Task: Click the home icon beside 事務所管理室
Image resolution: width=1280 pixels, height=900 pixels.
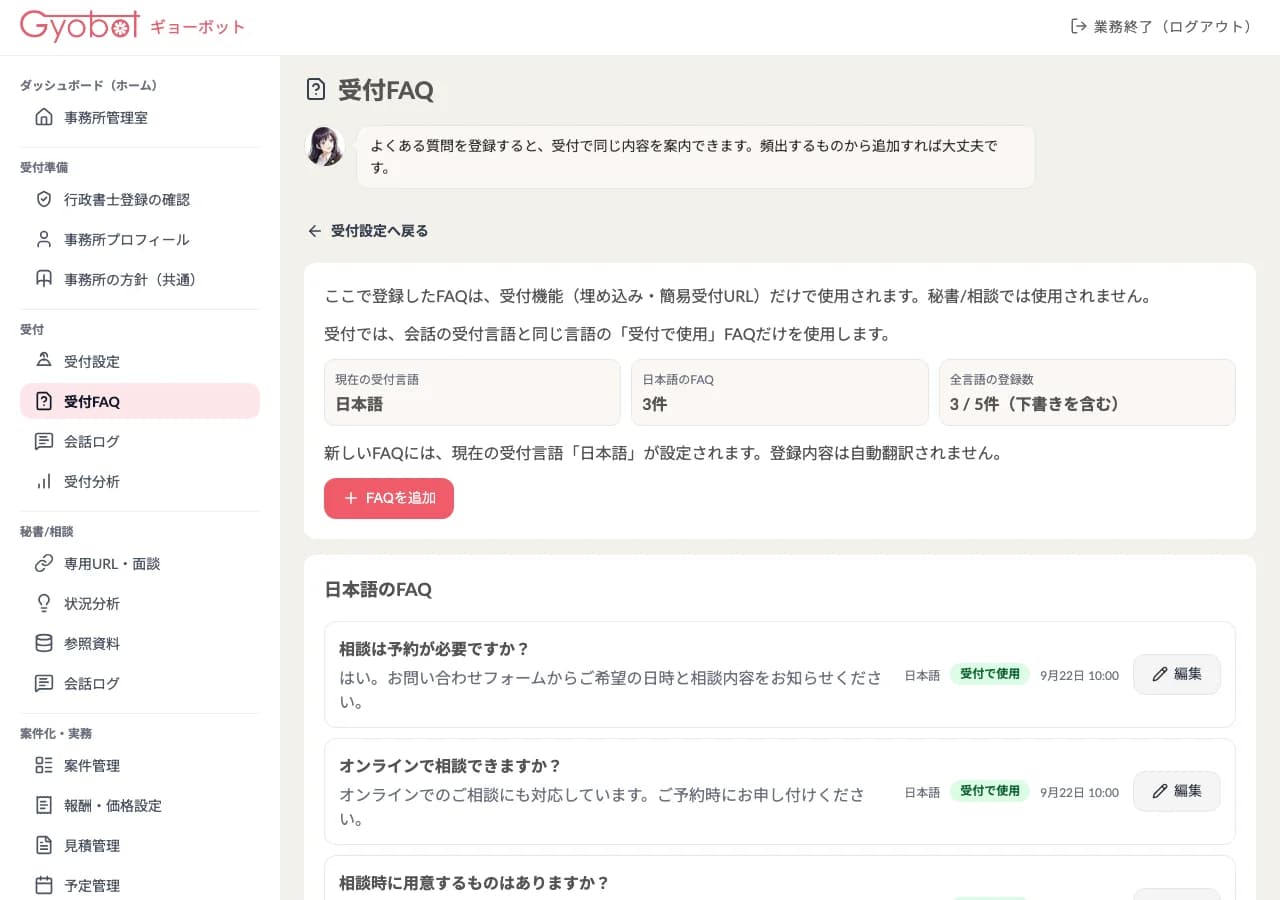Action: point(44,117)
